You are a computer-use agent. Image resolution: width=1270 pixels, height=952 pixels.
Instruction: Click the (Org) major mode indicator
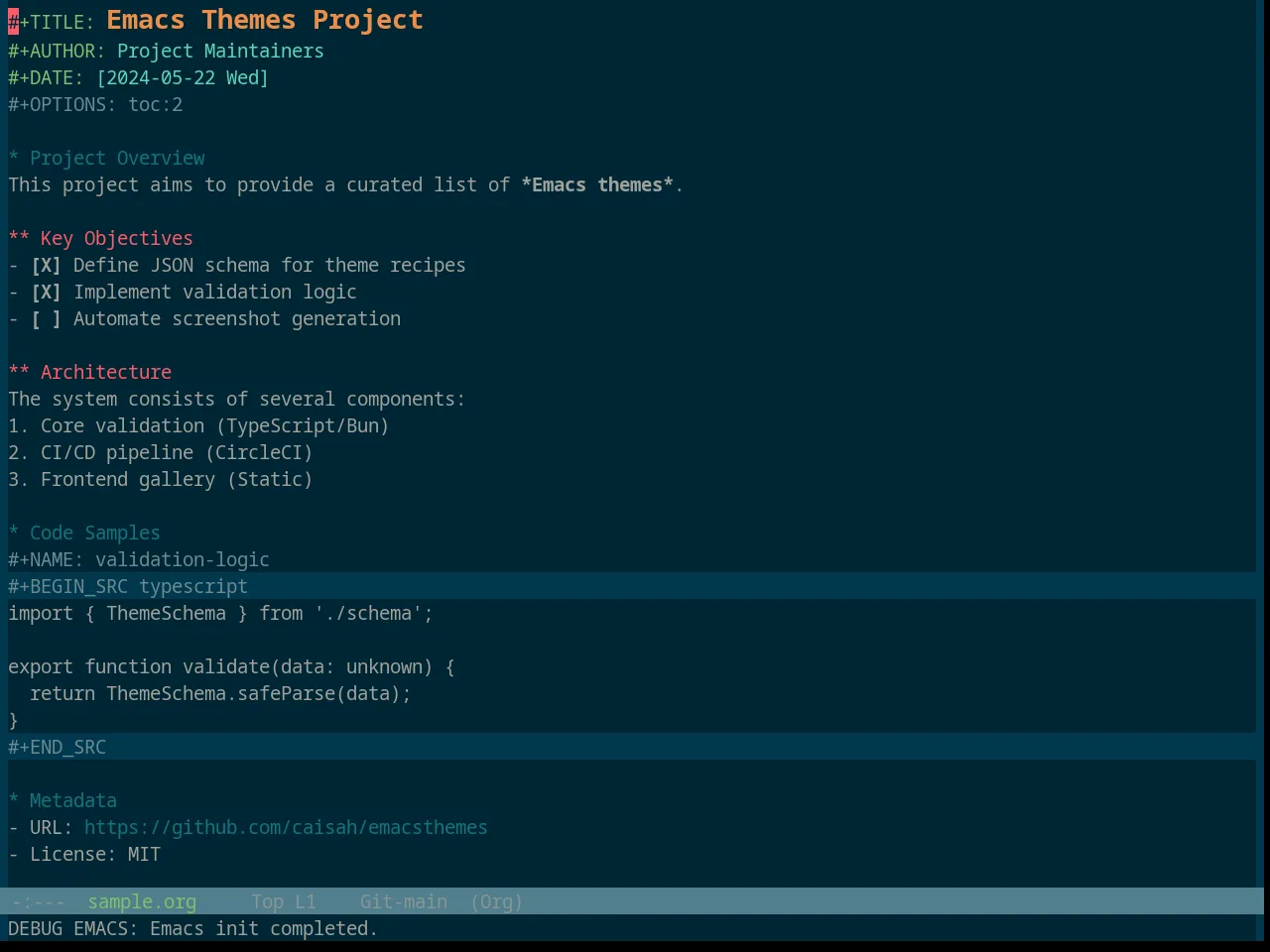tap(496, 902)
